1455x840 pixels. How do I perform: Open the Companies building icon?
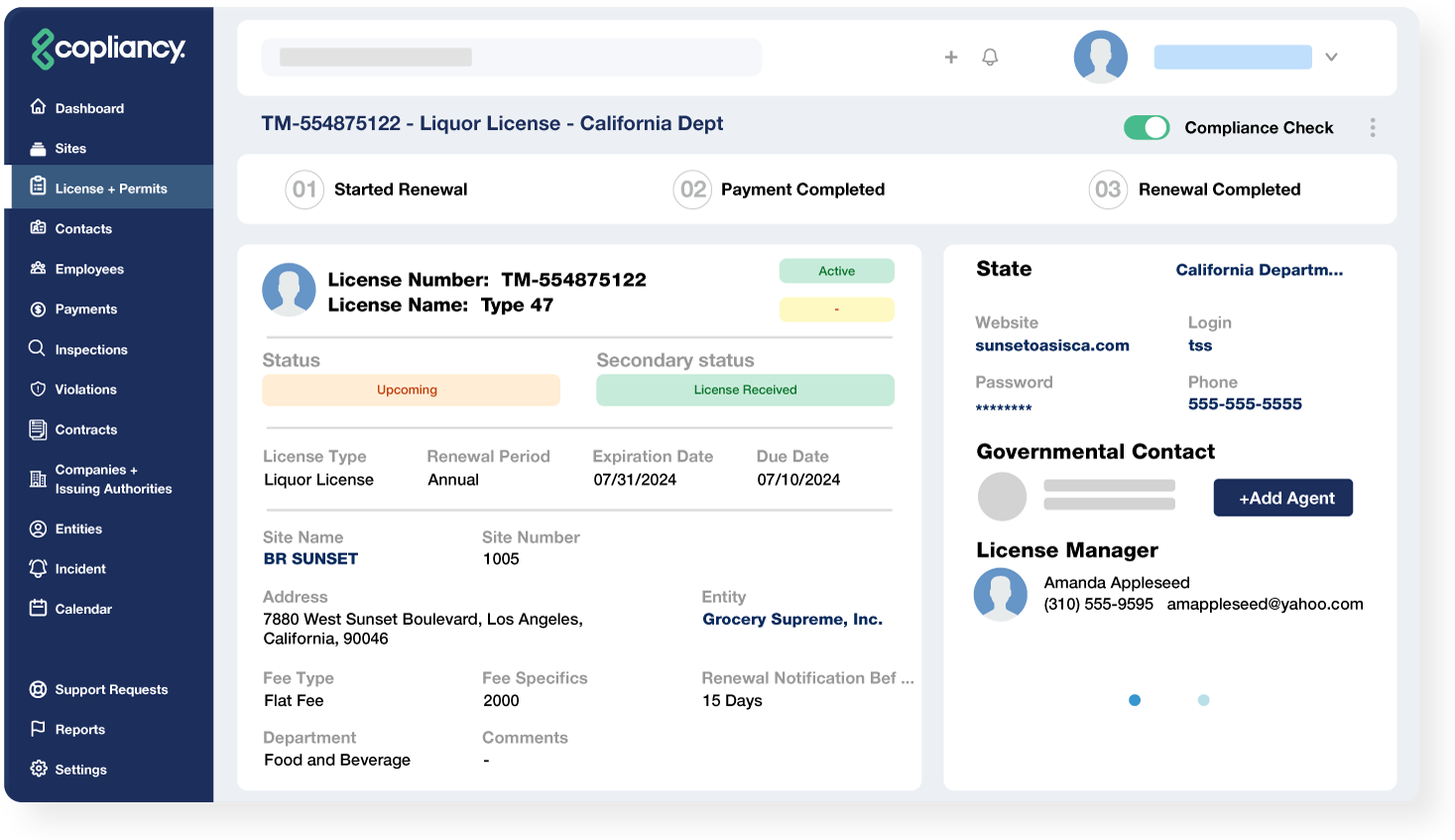click(x=38, y=479)
